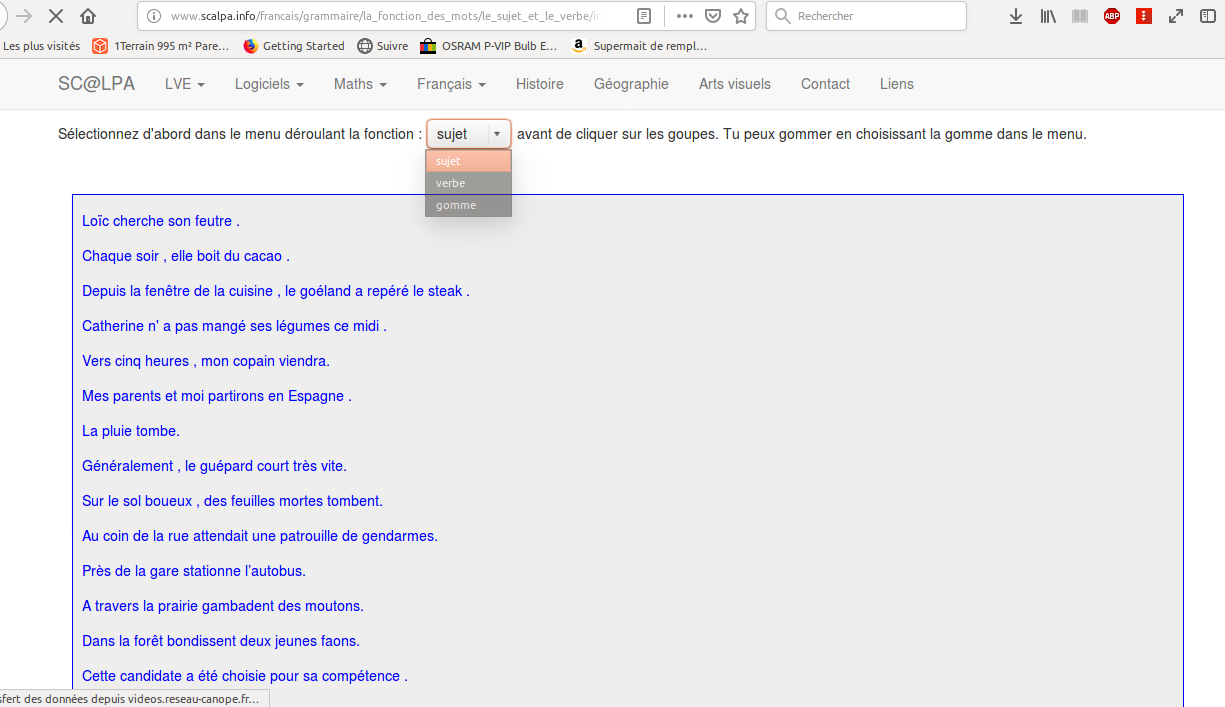Click sentence about une patrouille de gendarmes
Image resolution: width=1225 pixels, height=707 pixels.
pos(260,536)
